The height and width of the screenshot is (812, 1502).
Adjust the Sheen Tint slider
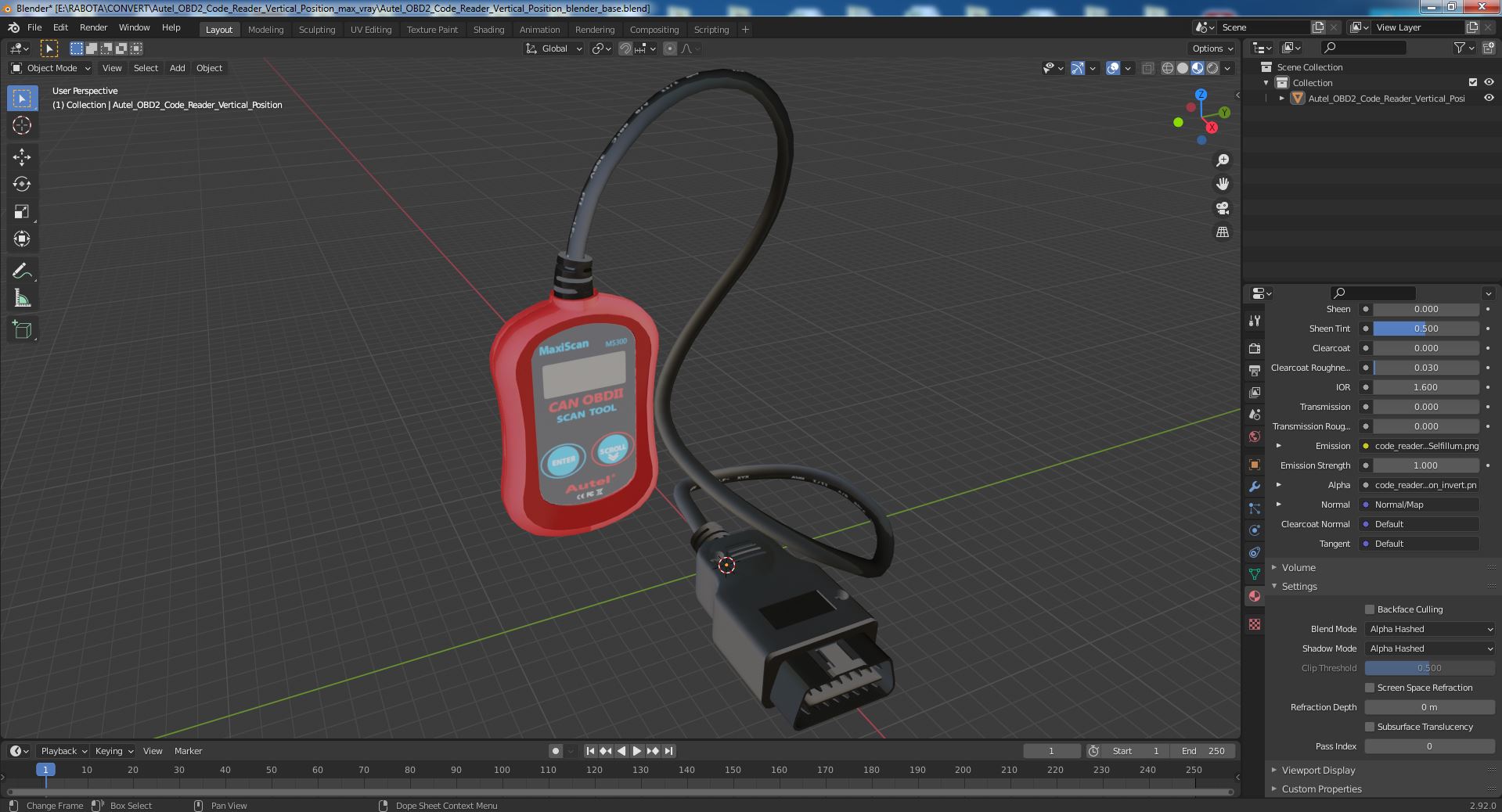1426,329
